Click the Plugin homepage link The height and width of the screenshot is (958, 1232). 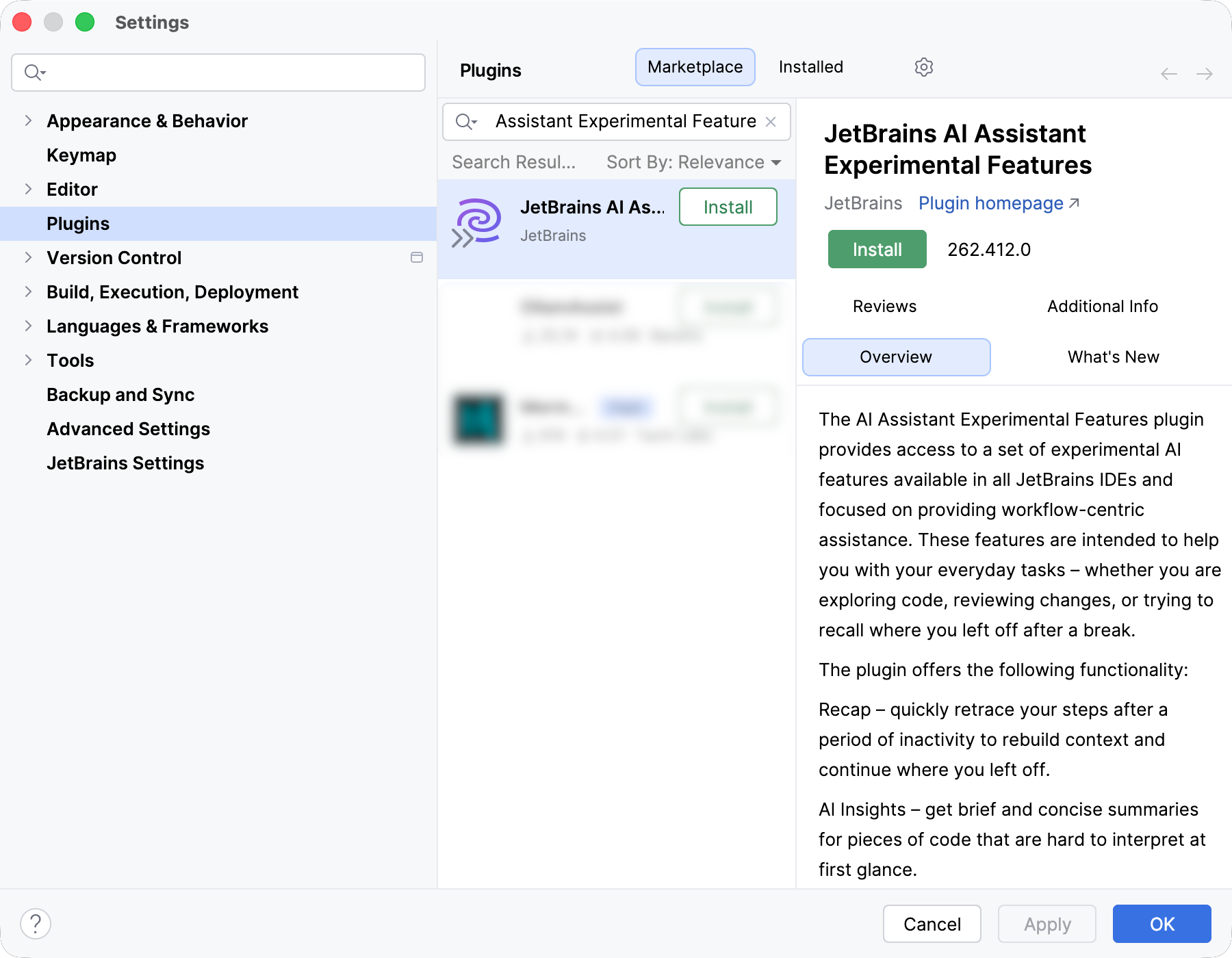tap(990, 203)
